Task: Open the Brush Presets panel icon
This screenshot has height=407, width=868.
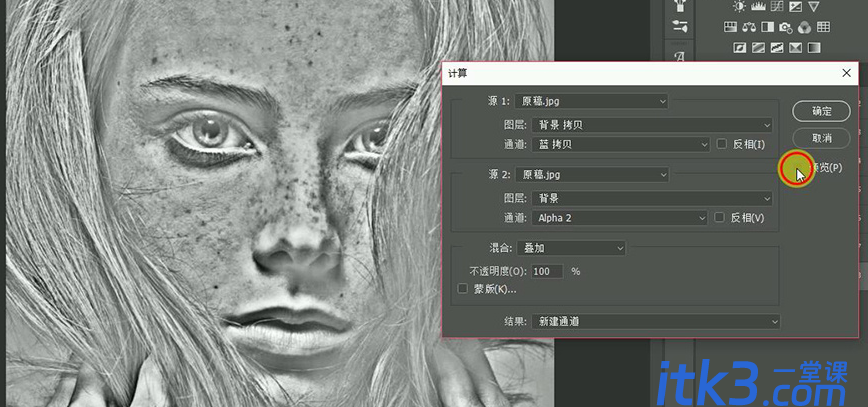Action: pos(680,26)
